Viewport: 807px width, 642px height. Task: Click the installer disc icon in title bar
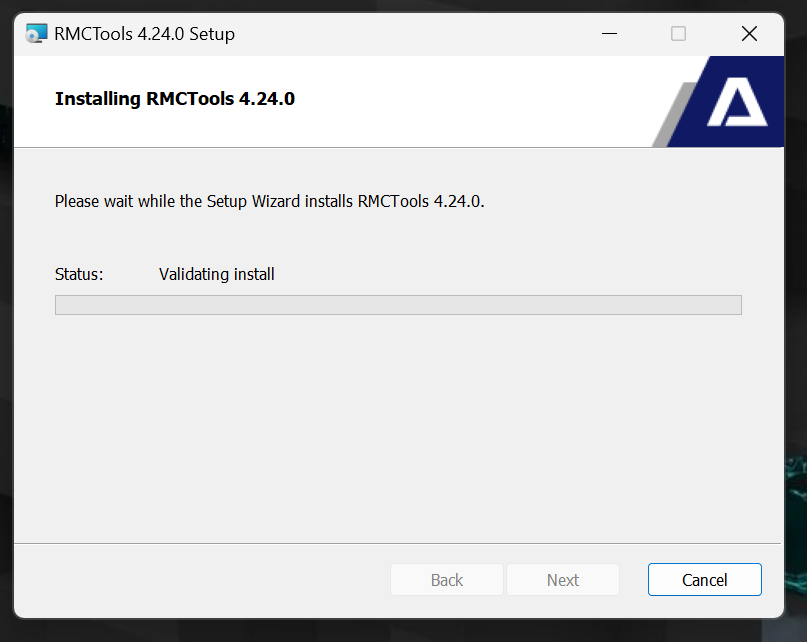click(36, 33)
